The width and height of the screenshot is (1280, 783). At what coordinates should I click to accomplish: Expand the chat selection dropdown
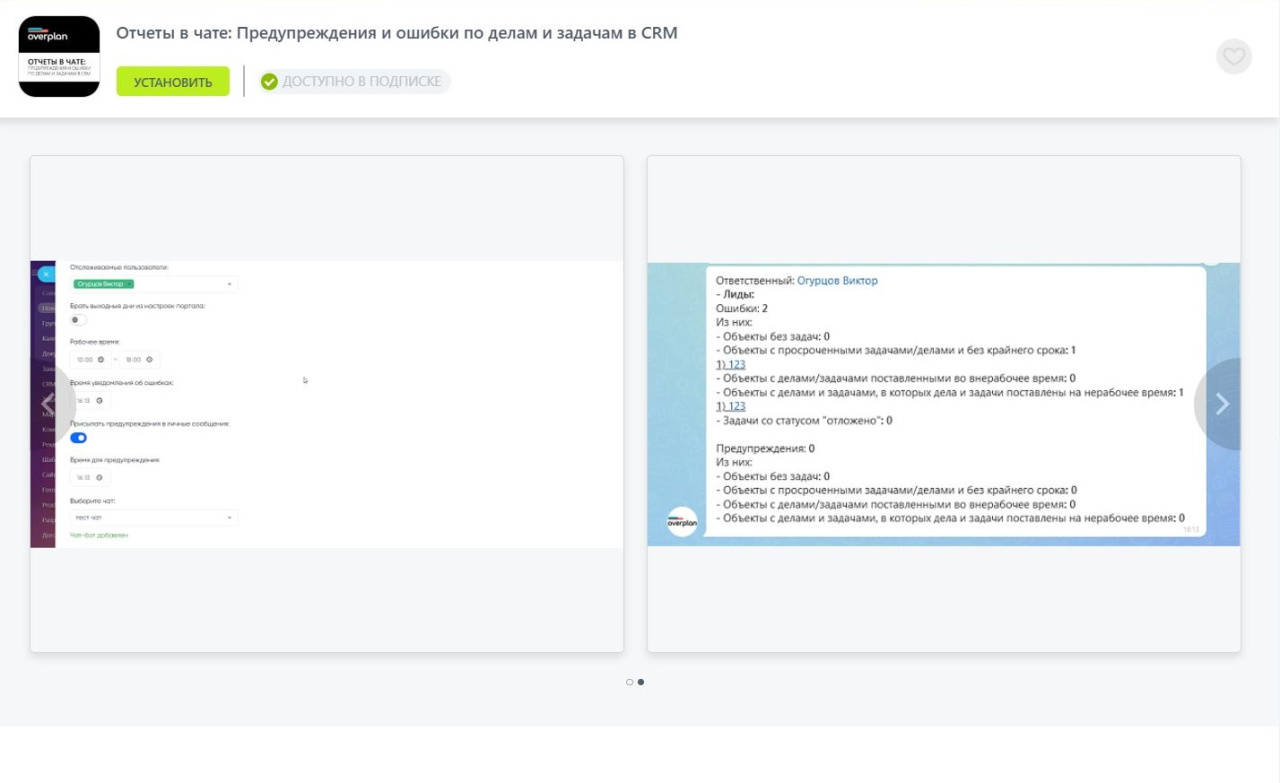229,518
